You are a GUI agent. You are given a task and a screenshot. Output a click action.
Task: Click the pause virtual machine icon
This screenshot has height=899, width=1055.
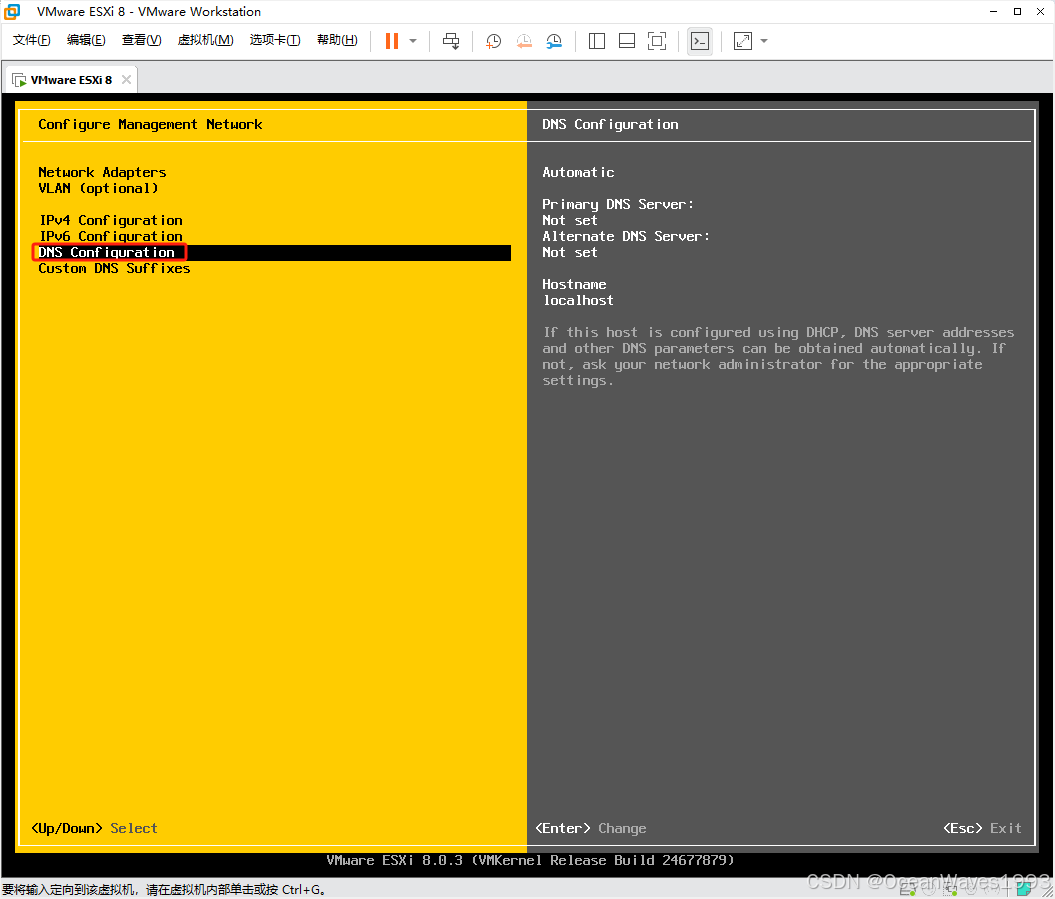click(392, 41)
